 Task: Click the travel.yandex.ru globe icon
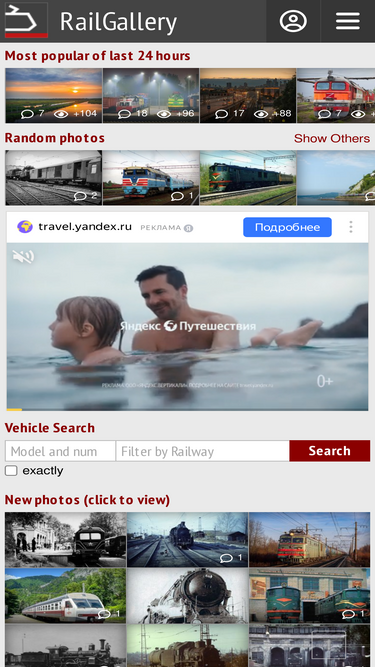[x=25, y=227]
